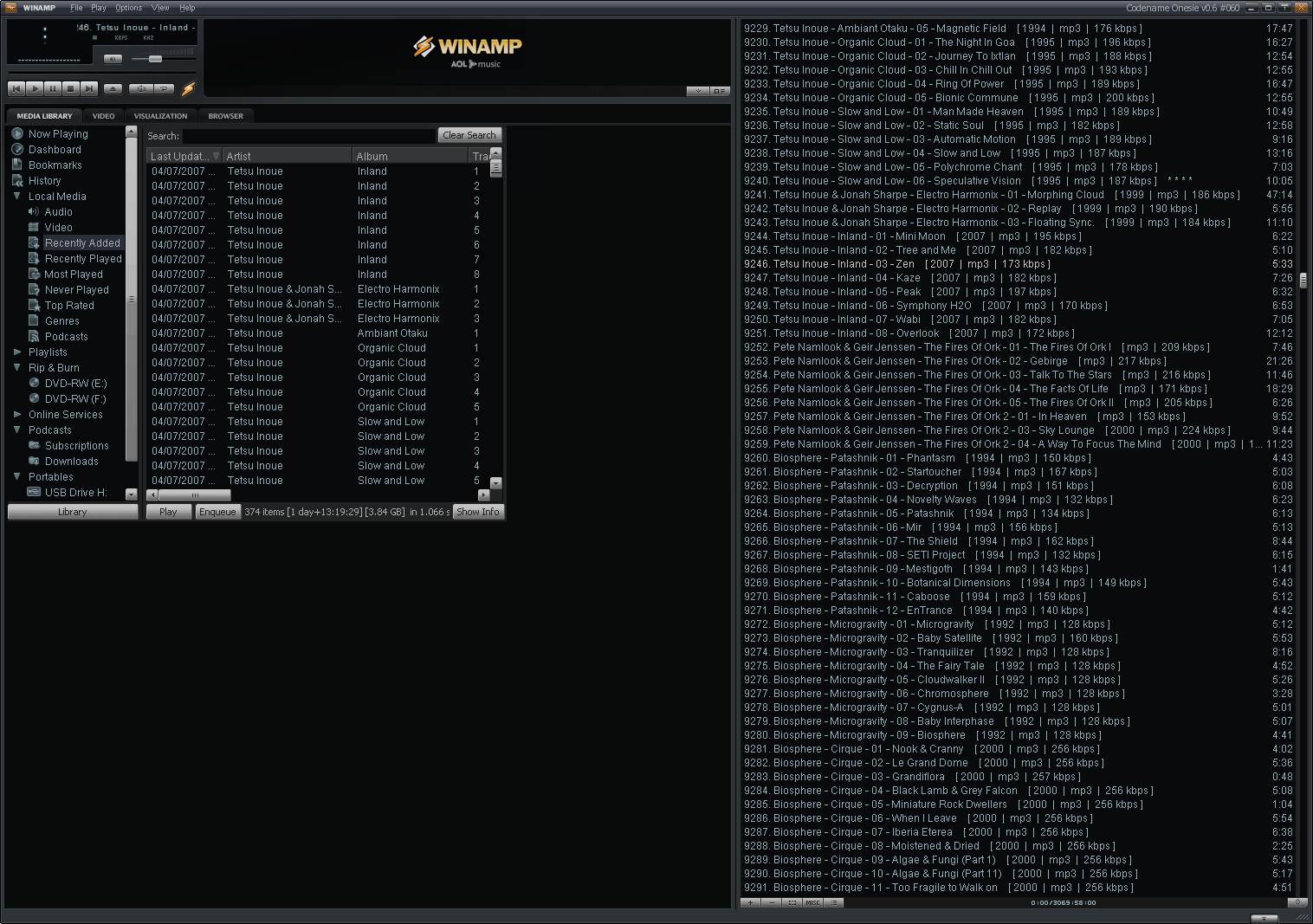The image size is (1313, 924).
Task: Open the Options menu
Action: pos(128,8)
